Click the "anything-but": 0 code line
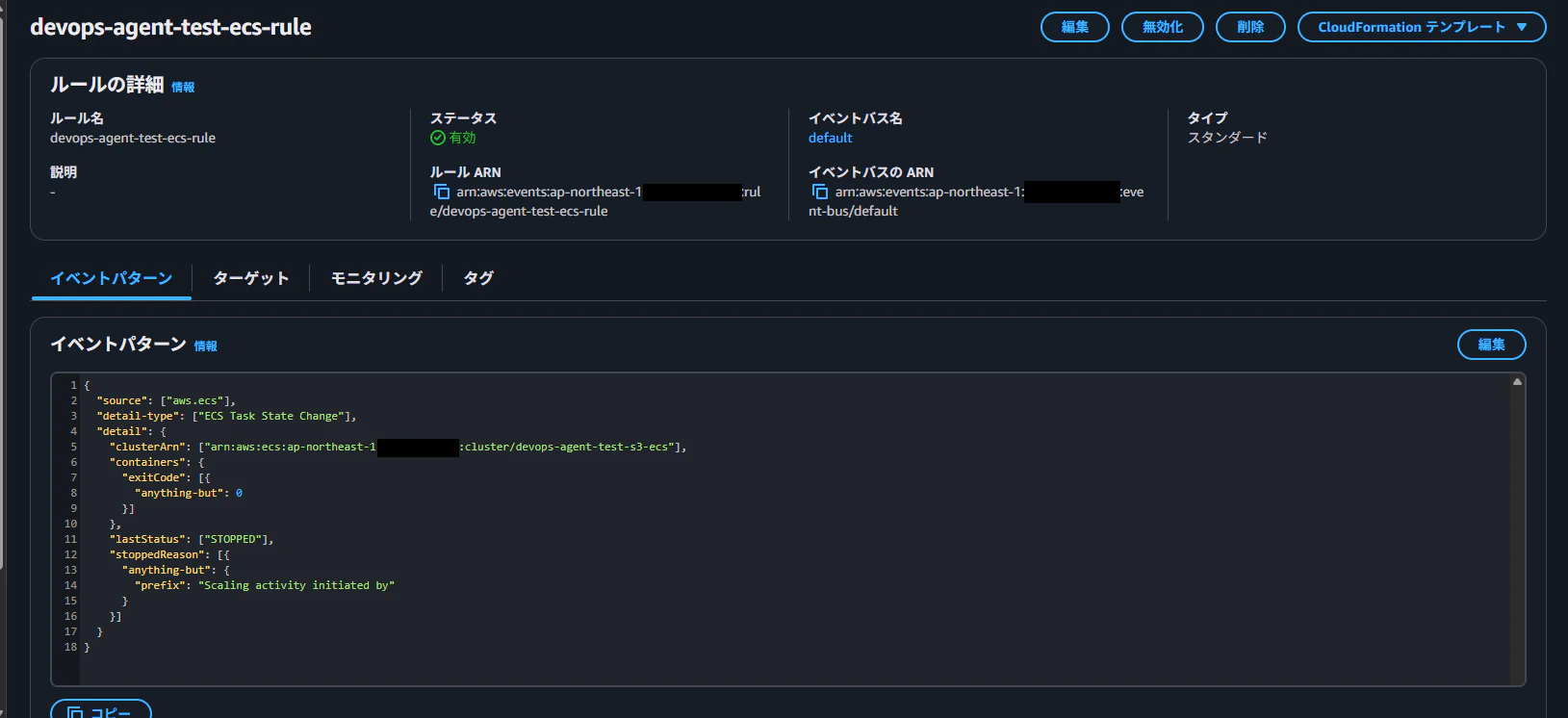 [189, 493]
